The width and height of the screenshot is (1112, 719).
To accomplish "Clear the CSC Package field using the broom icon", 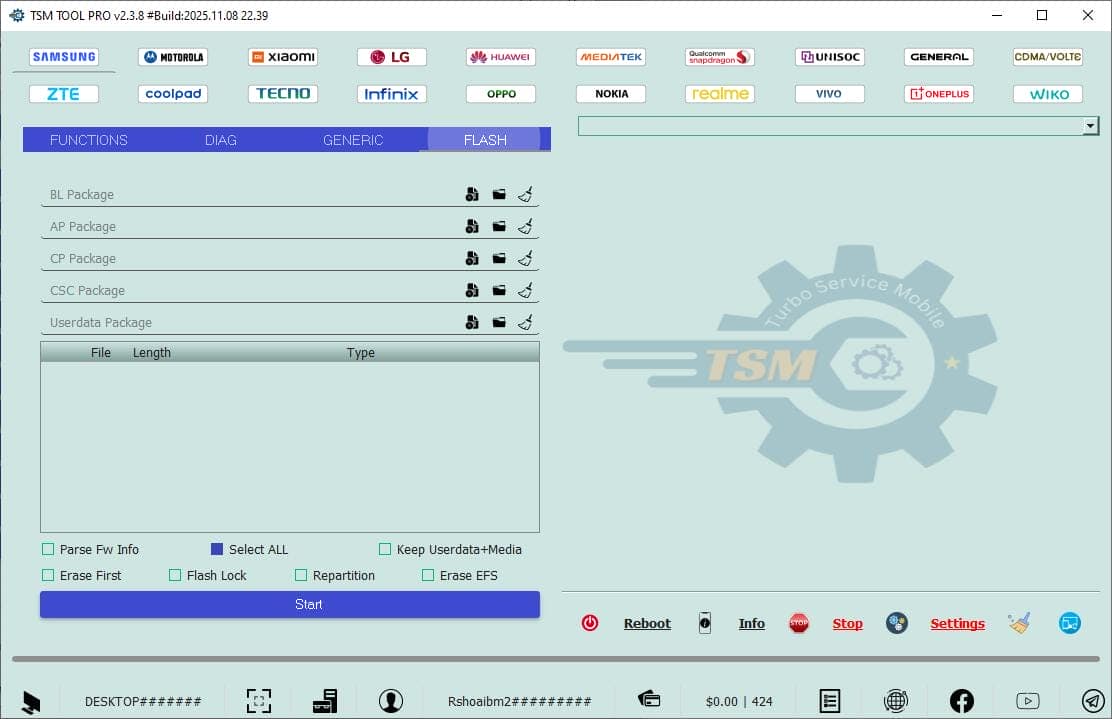I will coord(525,290).
